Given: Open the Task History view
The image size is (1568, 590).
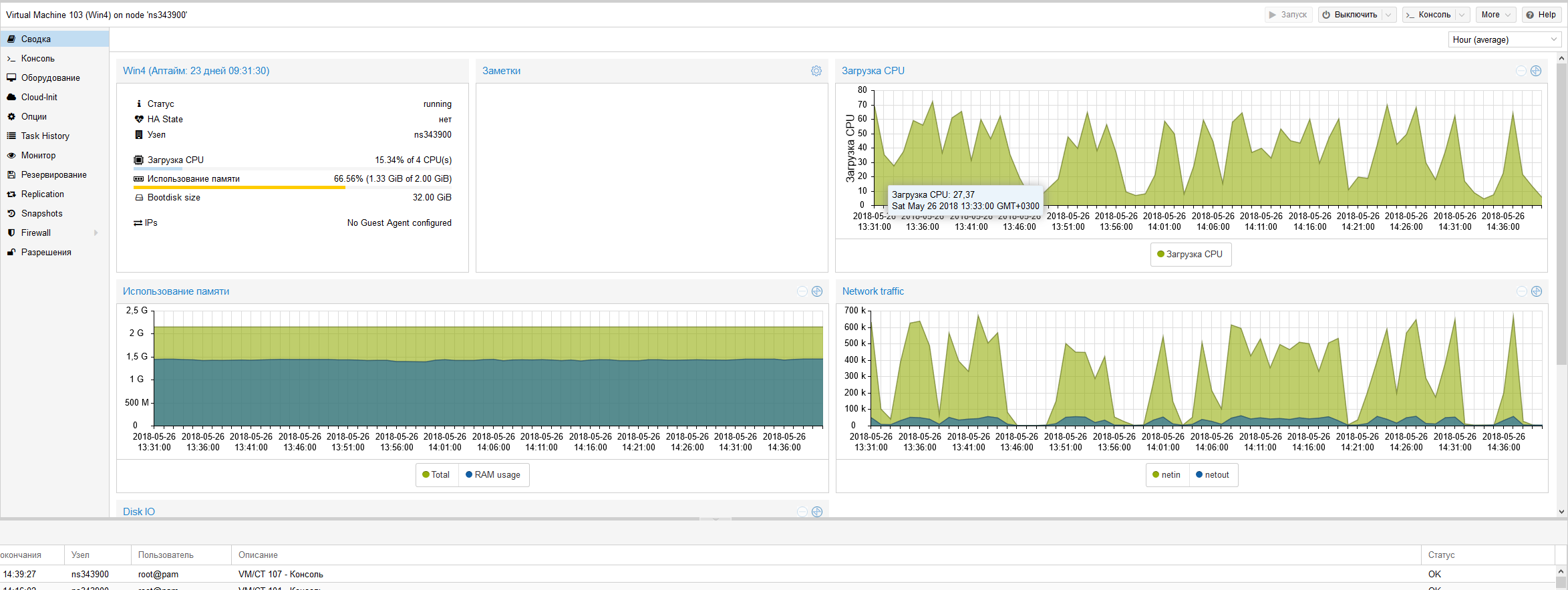Looking at the screenshot, I should (x=45, y=136).
